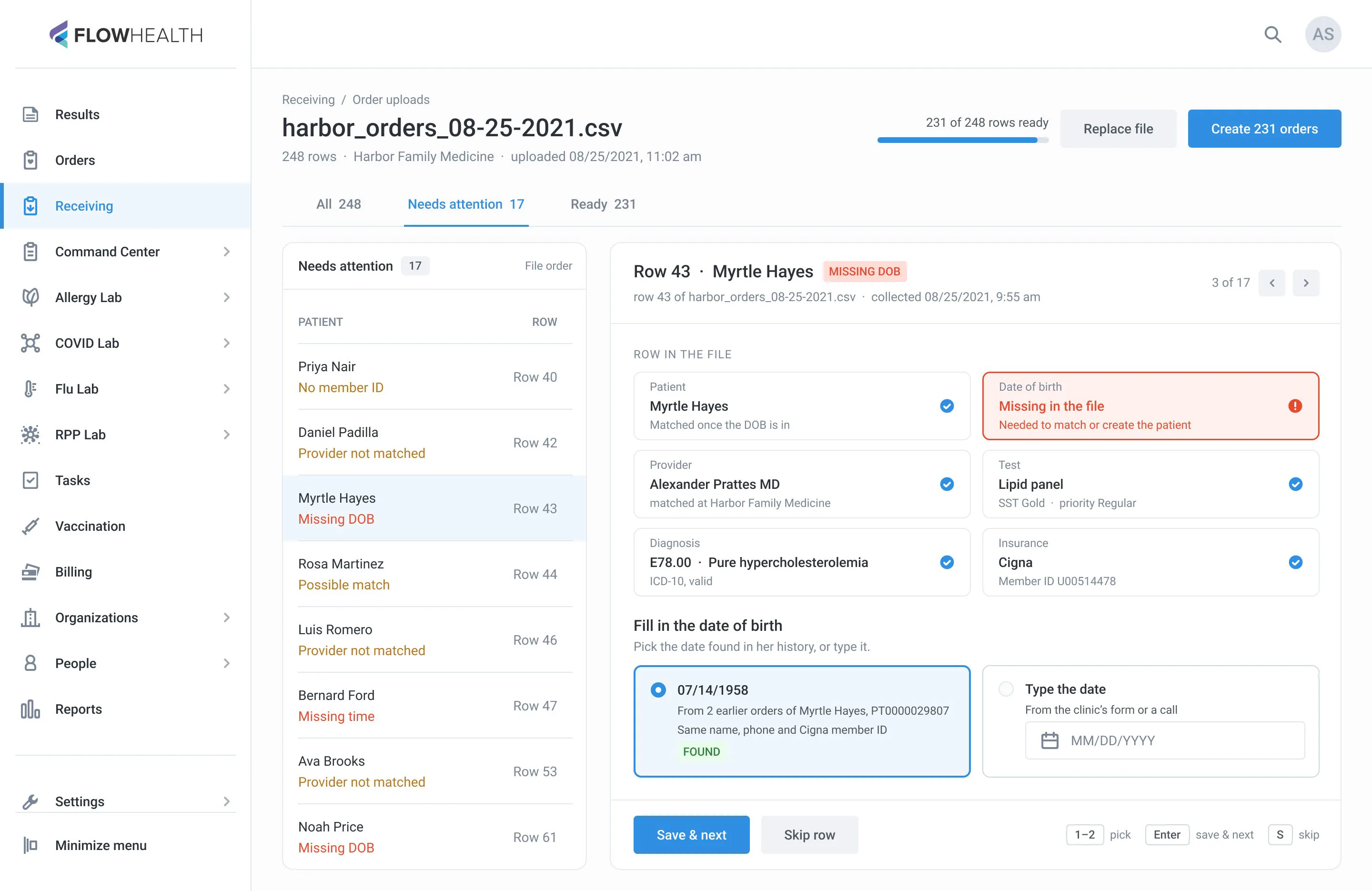
Task: Click the Minimize menu collapse icon
Action: point(30,845)
